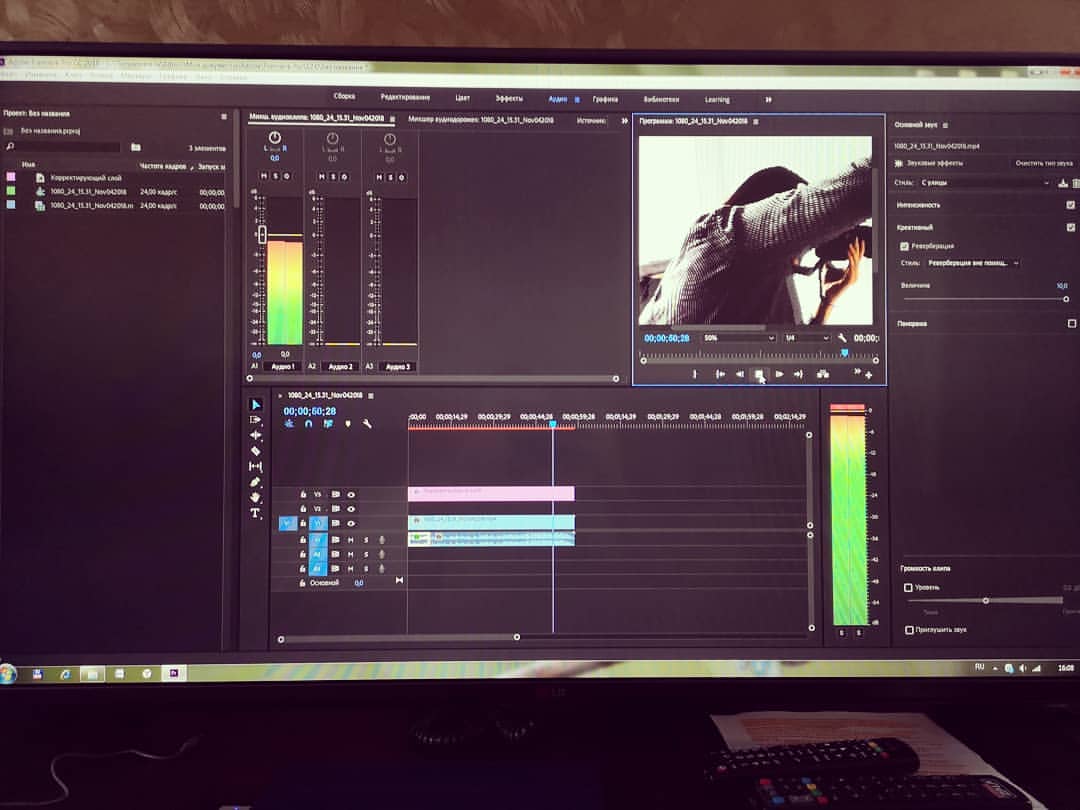Screen dimensions: 1080x810
Task: Select the Type tool
Action: [256, 513]
